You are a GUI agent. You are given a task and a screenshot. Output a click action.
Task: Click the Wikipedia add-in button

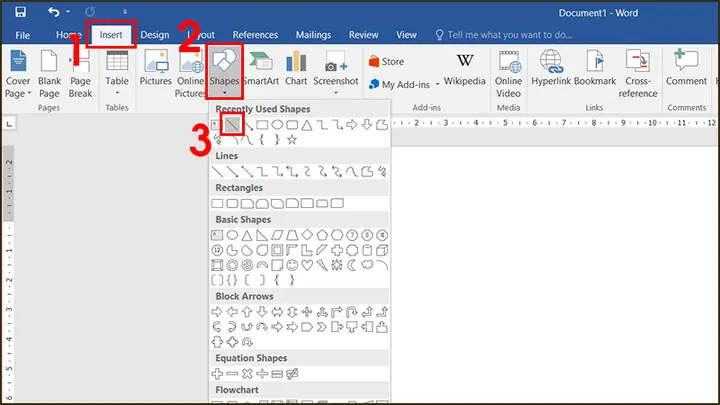click(x=465, y=69)
